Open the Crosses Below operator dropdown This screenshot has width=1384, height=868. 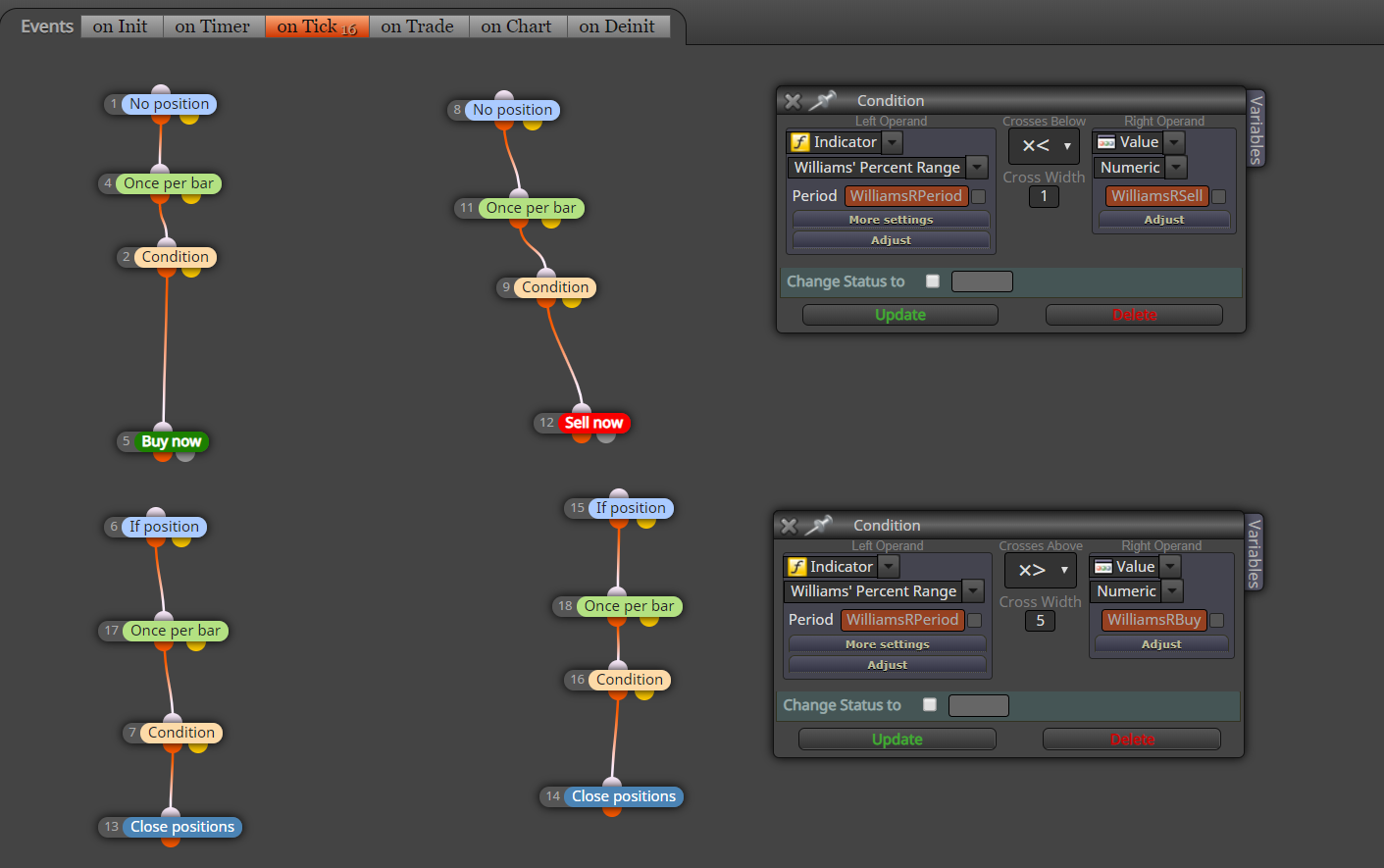[1044, 146]
